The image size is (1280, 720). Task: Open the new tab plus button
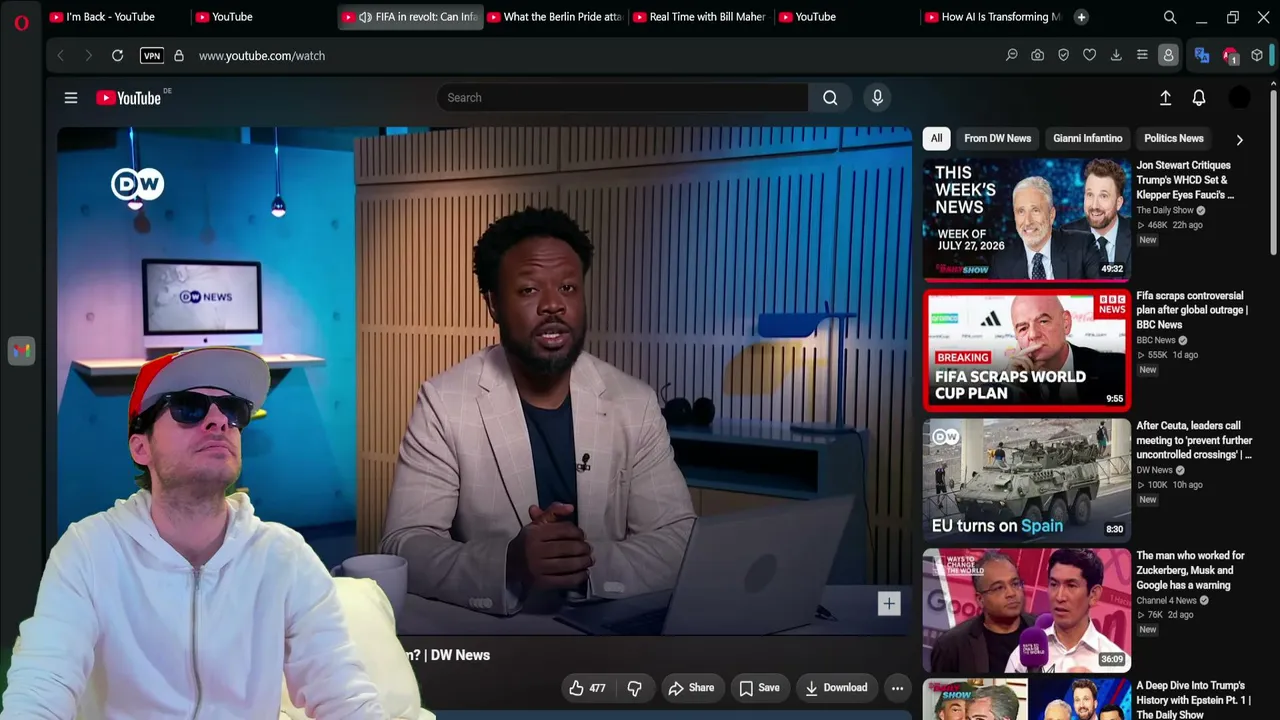click(1081, 17)
